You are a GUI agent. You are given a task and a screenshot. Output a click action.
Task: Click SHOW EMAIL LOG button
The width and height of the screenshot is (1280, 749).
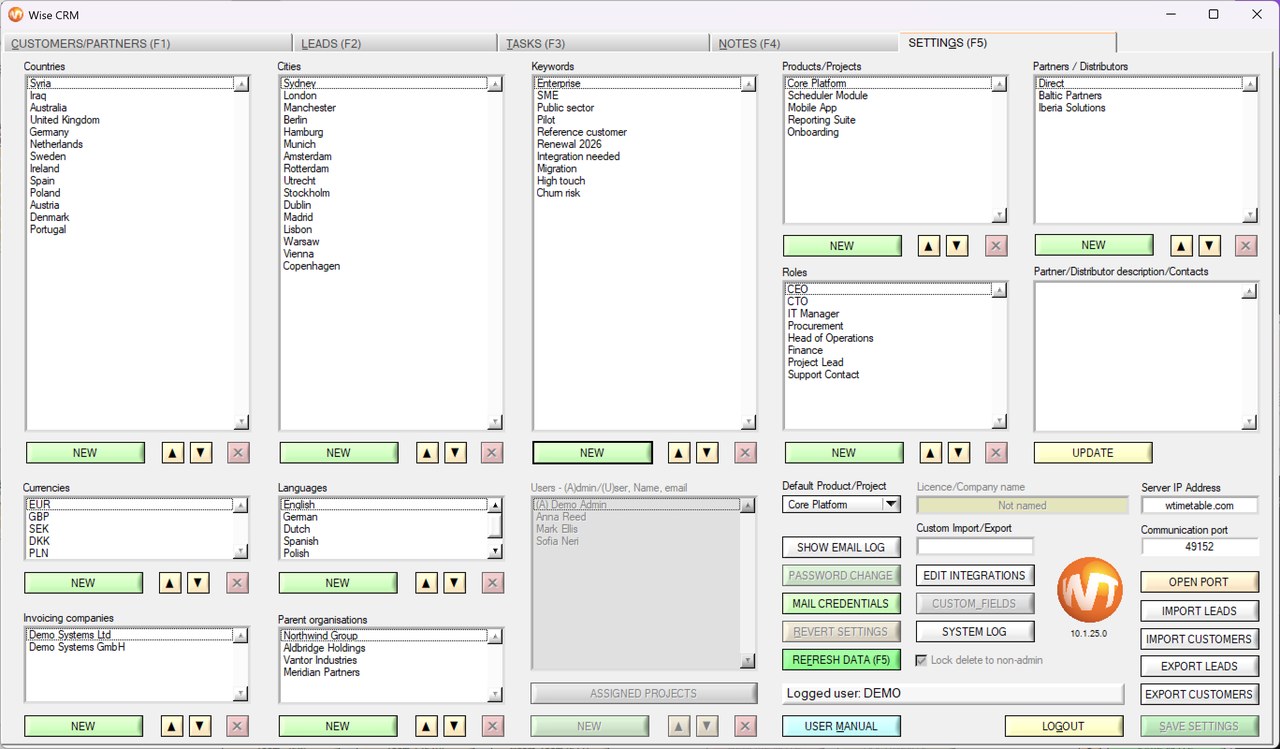click(841, 548)
